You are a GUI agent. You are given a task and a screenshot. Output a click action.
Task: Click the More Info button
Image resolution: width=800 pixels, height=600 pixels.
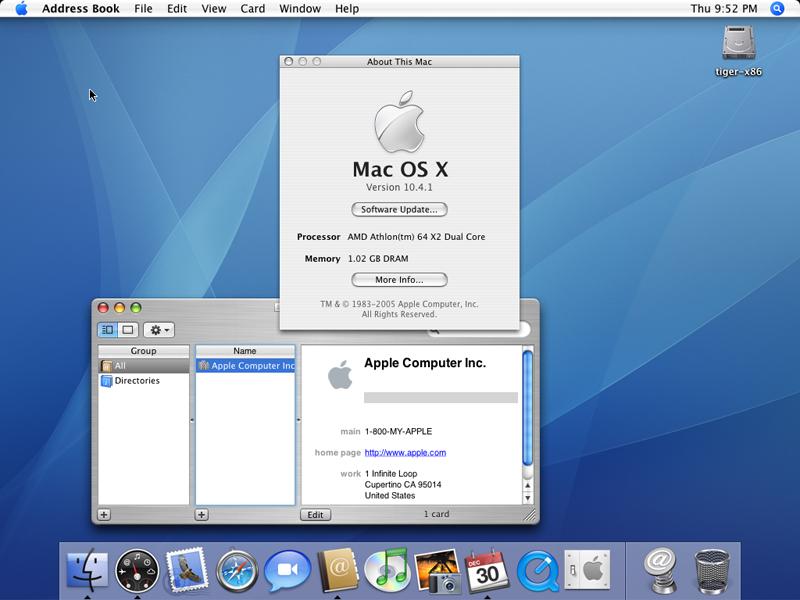(x=399, y=280)
